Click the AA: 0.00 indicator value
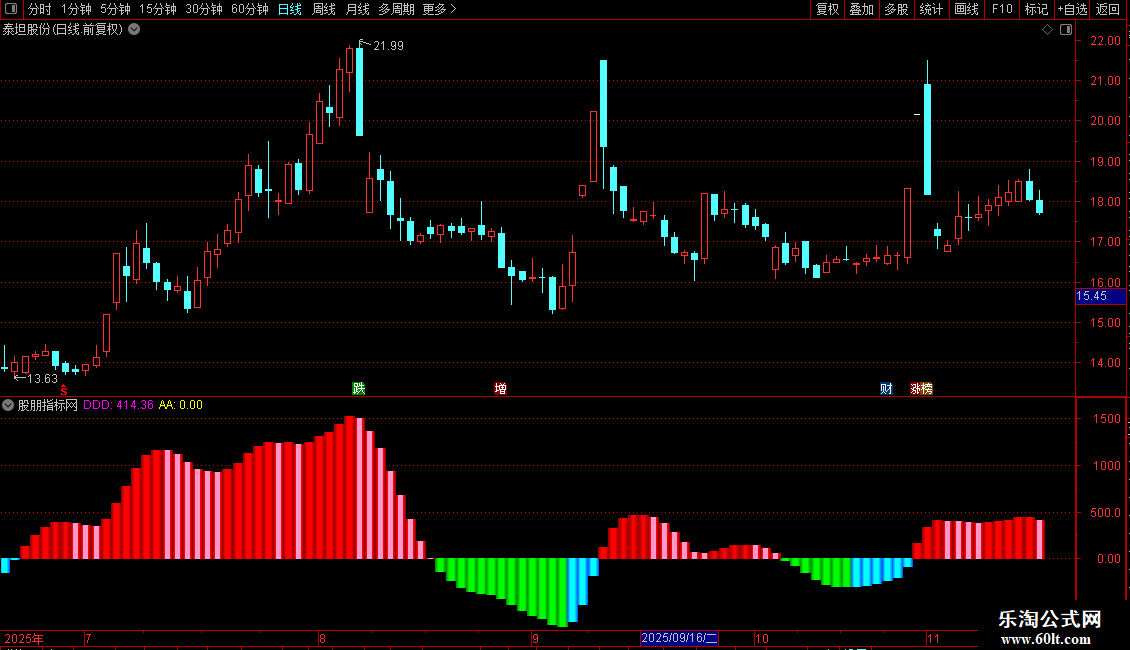Viewport: 1130px width, 650px height. click(x=181, y=405)
